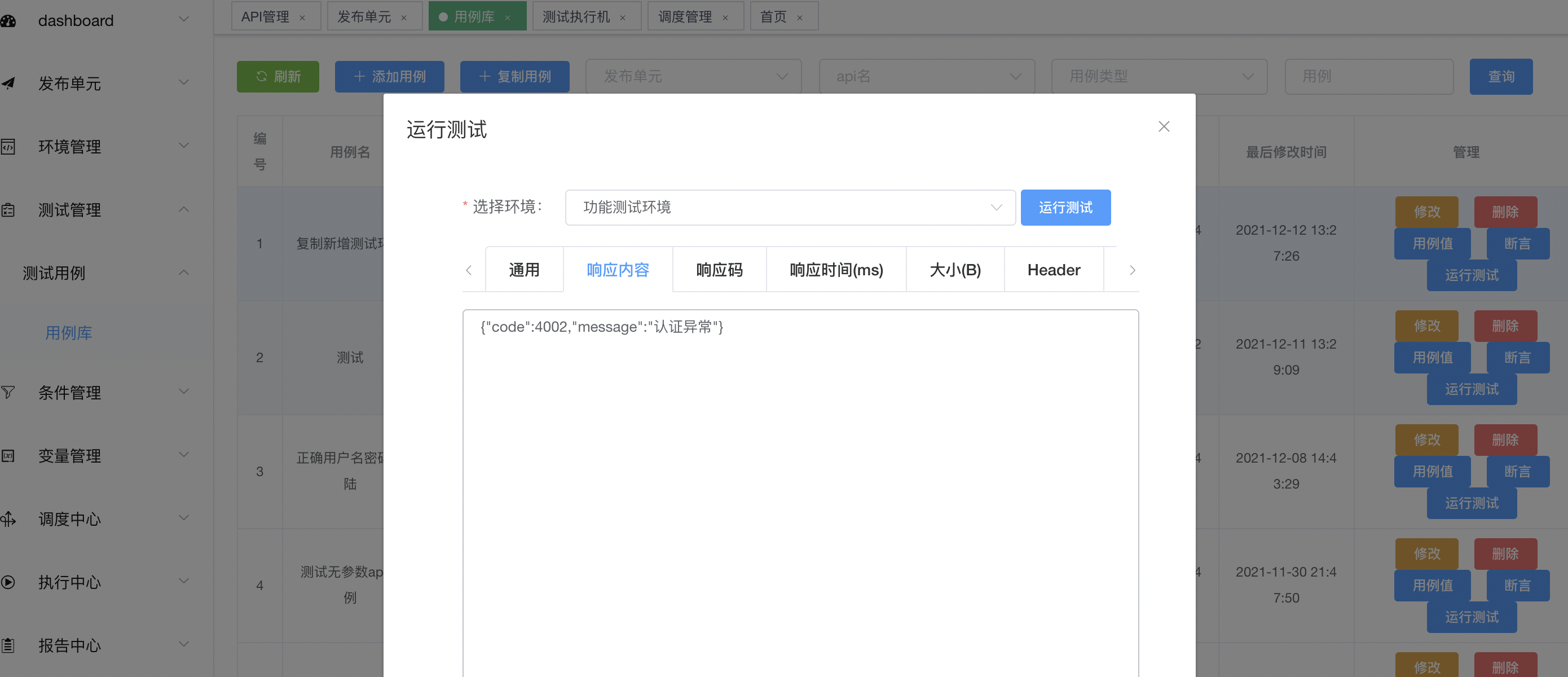
Task: Click the 条件管理 filter icon
Action: (x=8, y=392)
